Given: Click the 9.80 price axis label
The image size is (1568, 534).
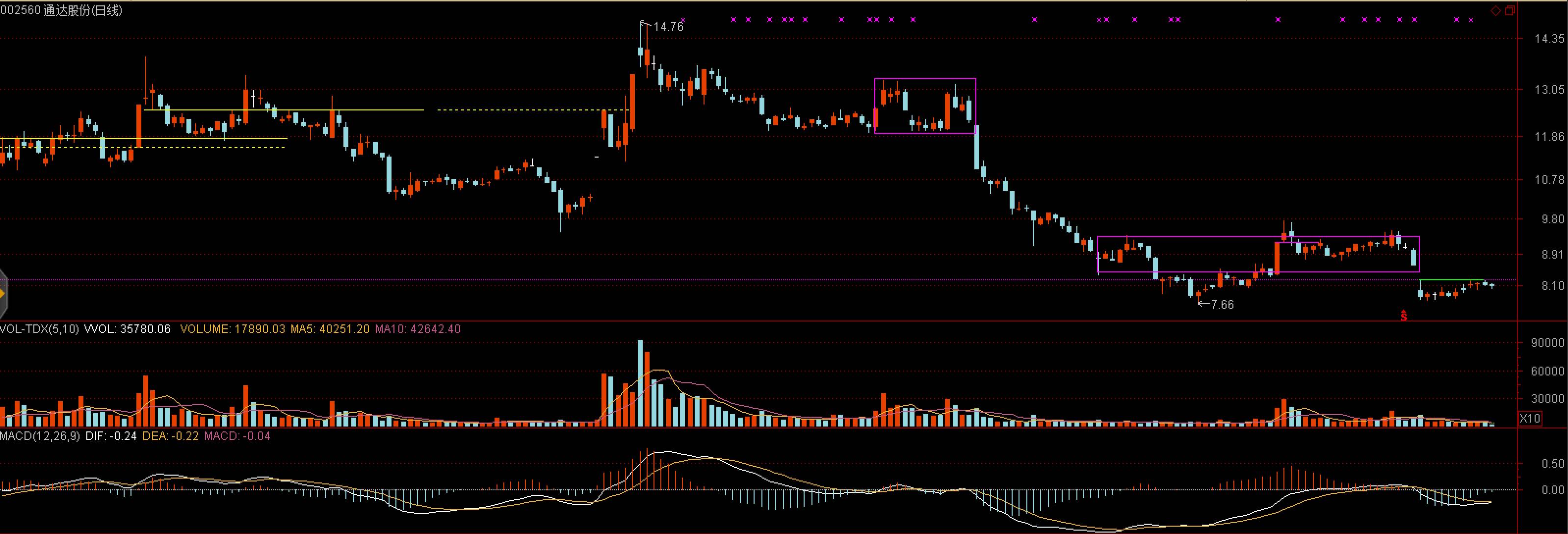Looking at the screenshot, I should pos(1552,218).
